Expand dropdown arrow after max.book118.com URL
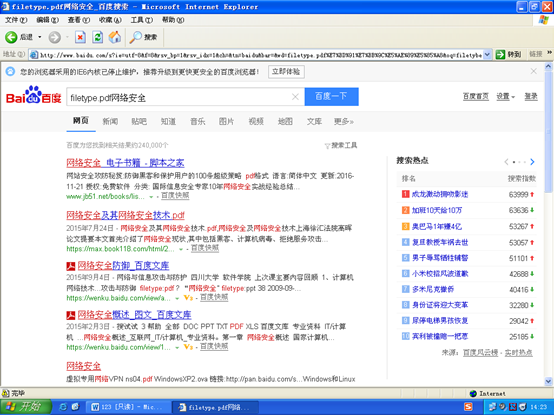Image resolution: width=554 pixels, height=415 pixels. point(181,249)
